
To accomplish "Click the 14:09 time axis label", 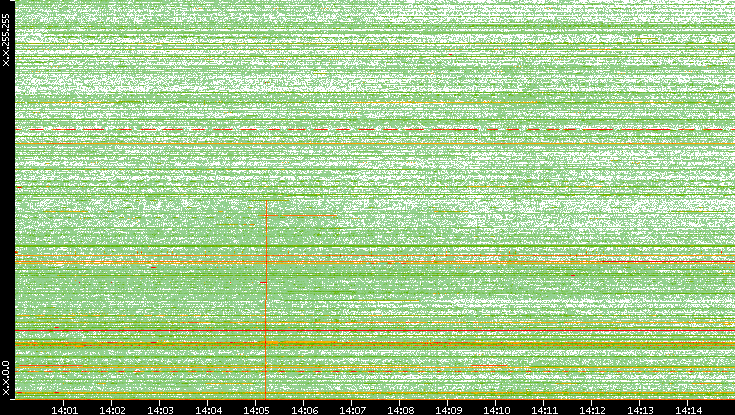I will coord(449,410).
